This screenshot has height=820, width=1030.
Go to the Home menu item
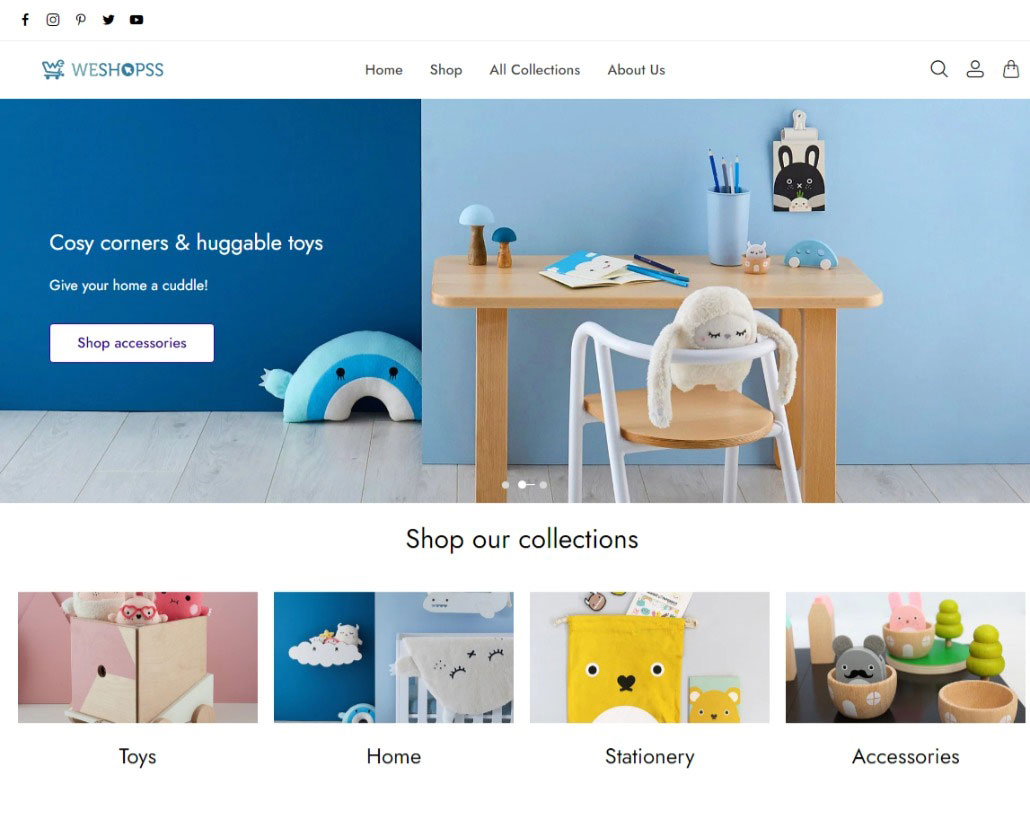pos(384,70)
